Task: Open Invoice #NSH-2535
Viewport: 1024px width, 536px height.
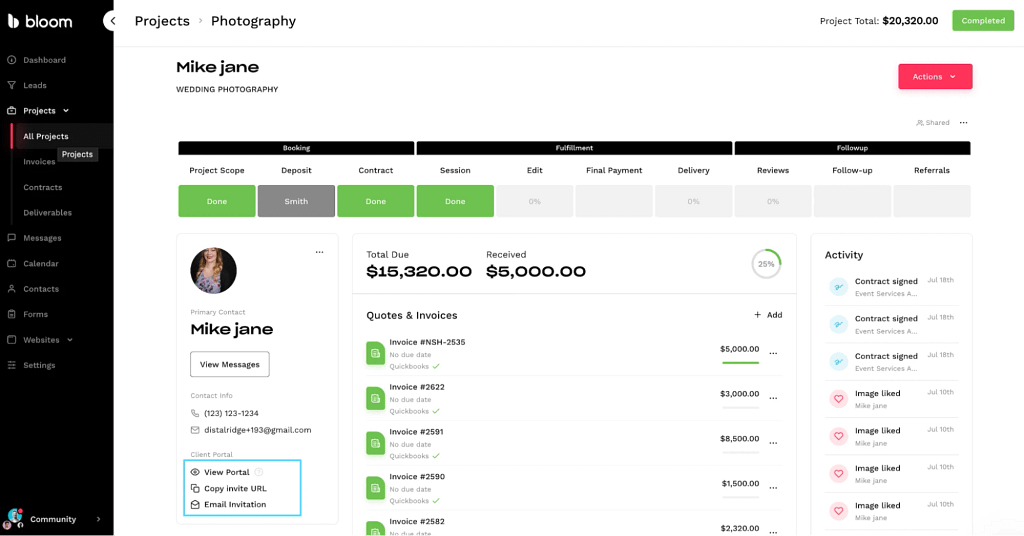Action: [x=427, y=342]
